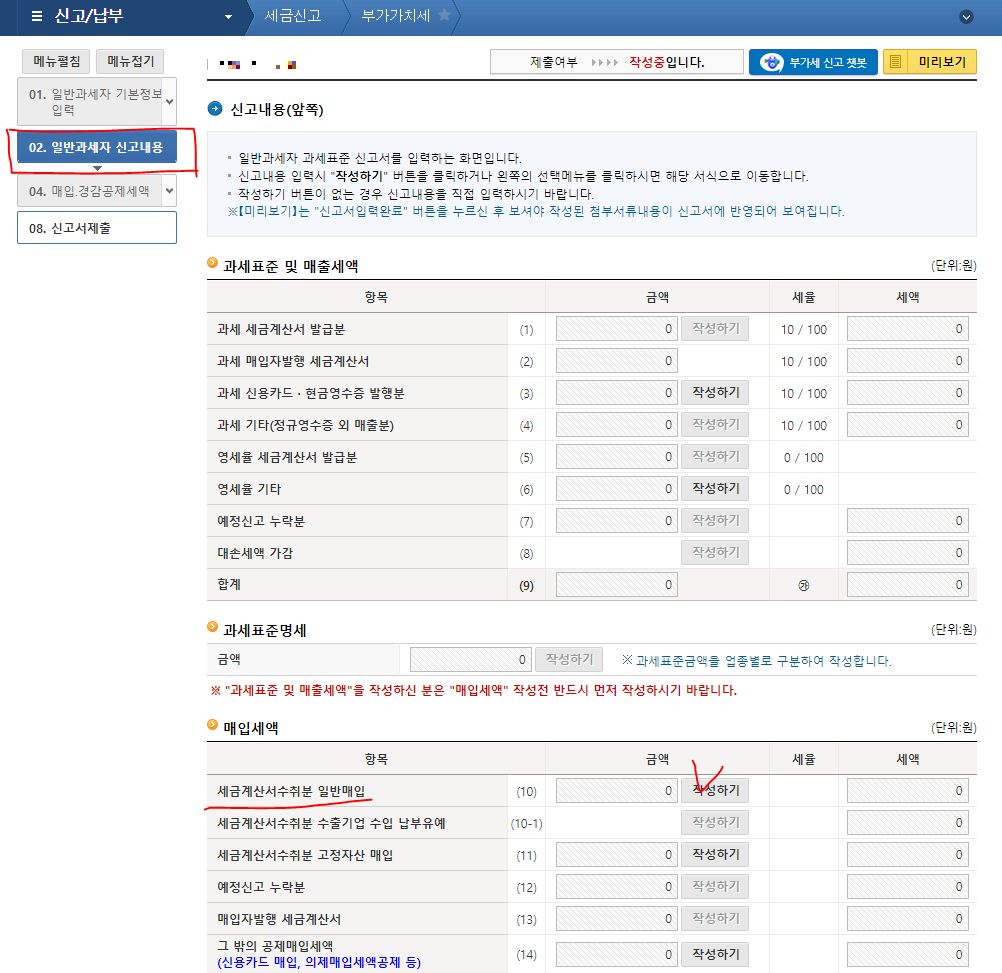The width and height of the screenshot is (1002, 973).
Task: Click 작성하기 for 영세율 기타
Action: [x=715, y=488]
